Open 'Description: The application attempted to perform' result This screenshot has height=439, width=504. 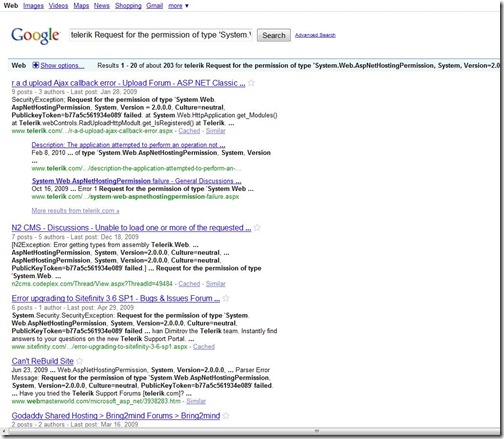point(128,145)
